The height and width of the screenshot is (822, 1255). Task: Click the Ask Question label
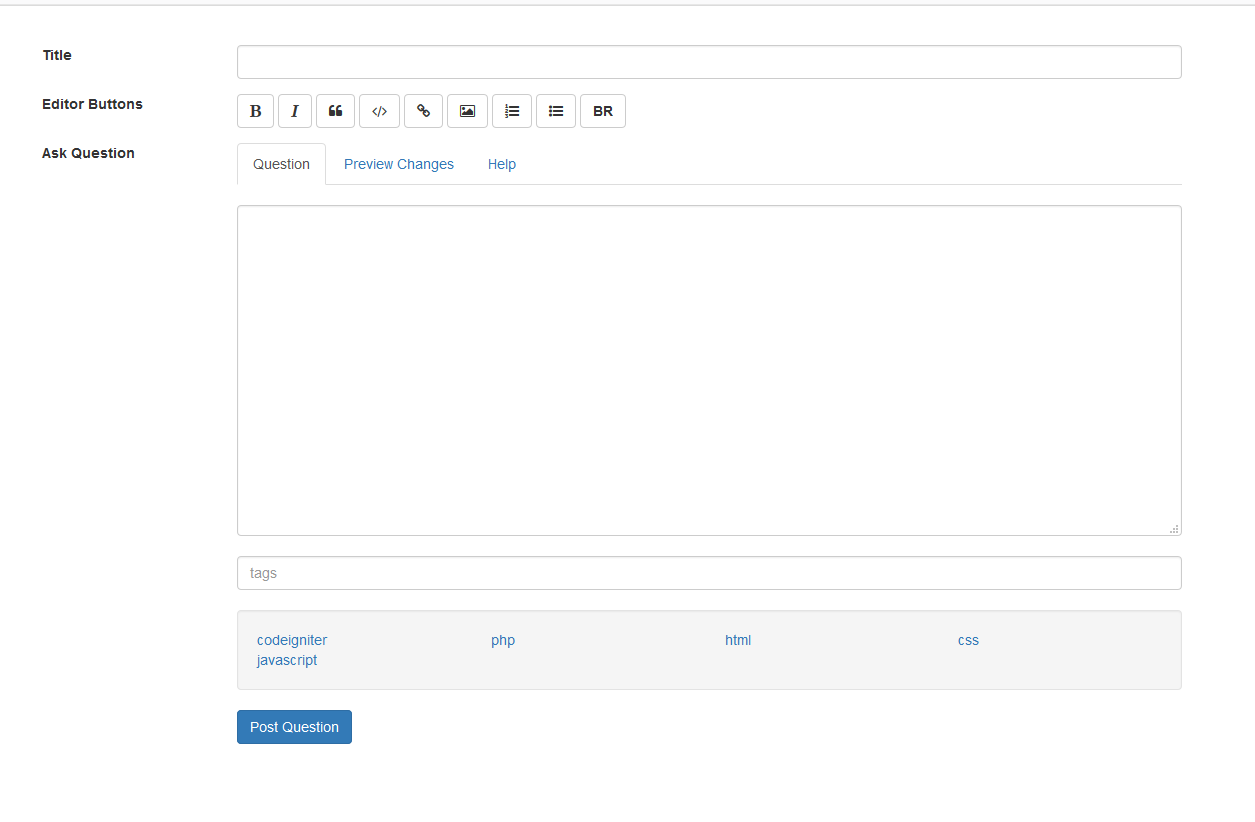pyautogui.click(x=88, y=153)
